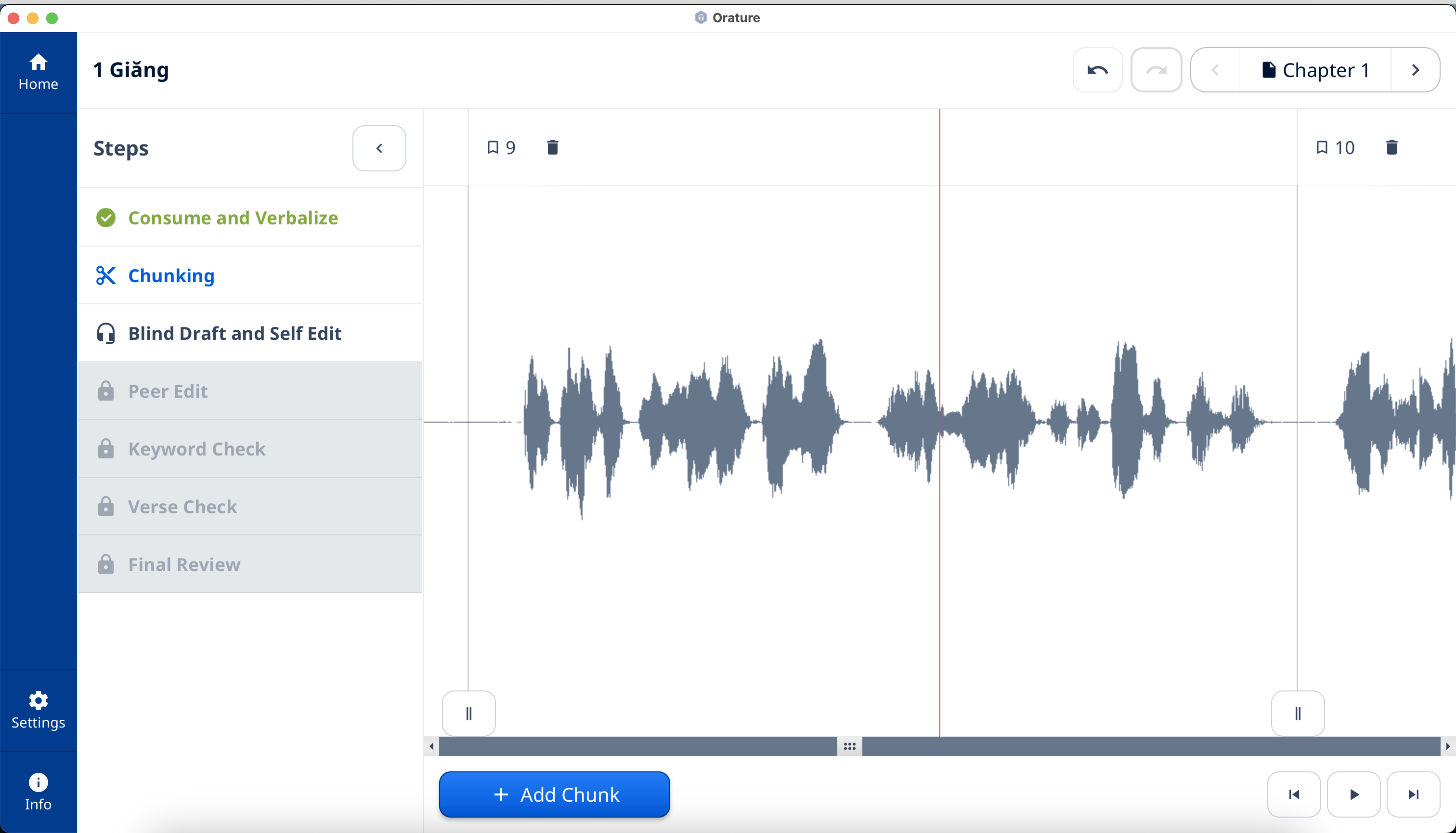
Task: Go to next chapter
Action: click(x=1416, y=70)
